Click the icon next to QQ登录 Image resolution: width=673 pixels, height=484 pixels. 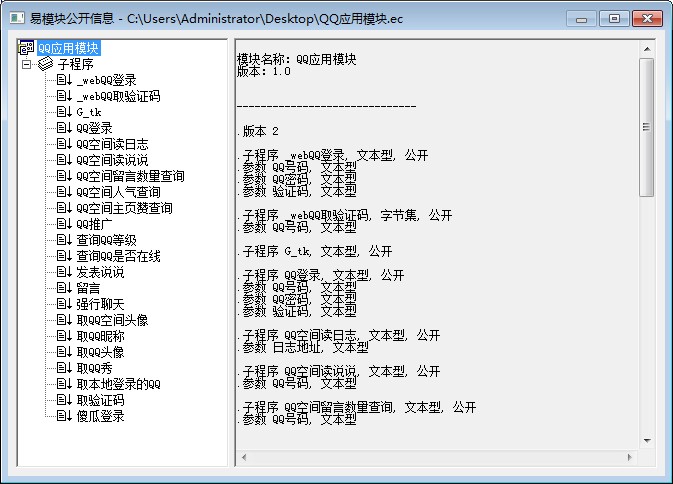[x=64, y=128]
